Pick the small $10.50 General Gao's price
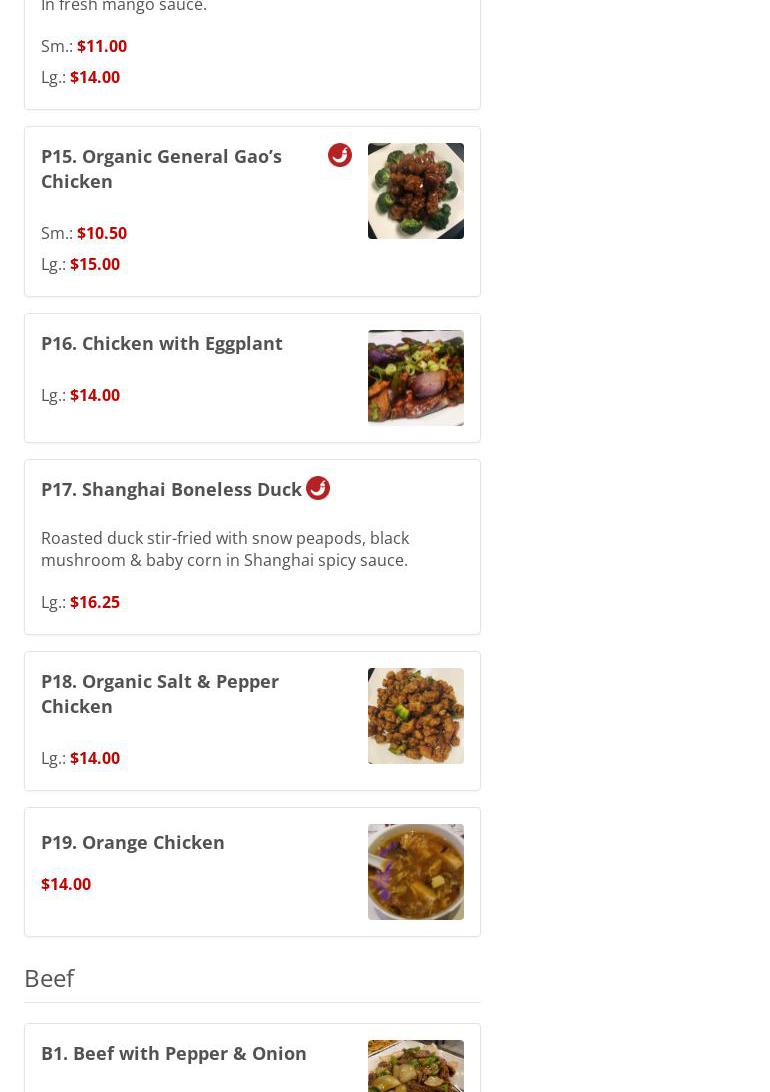Image resolution: width=770 pixels, height=1092 pixels. click(102, 233)
